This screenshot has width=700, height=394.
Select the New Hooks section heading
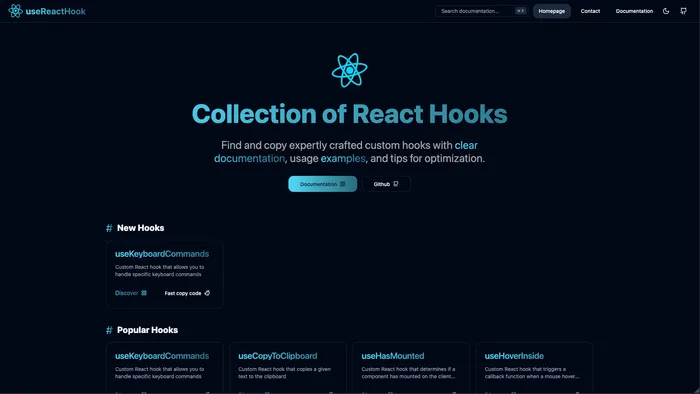click(x=141, y=228)
